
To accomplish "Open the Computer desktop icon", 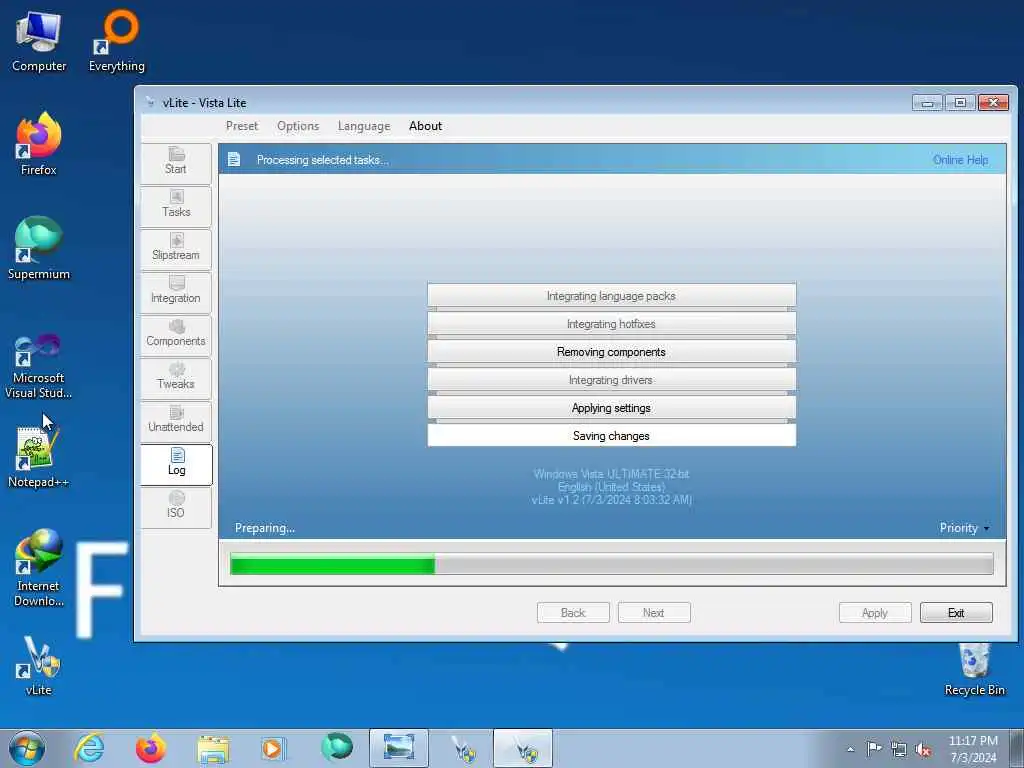I will pyautogui.click(x=39, y=41).
